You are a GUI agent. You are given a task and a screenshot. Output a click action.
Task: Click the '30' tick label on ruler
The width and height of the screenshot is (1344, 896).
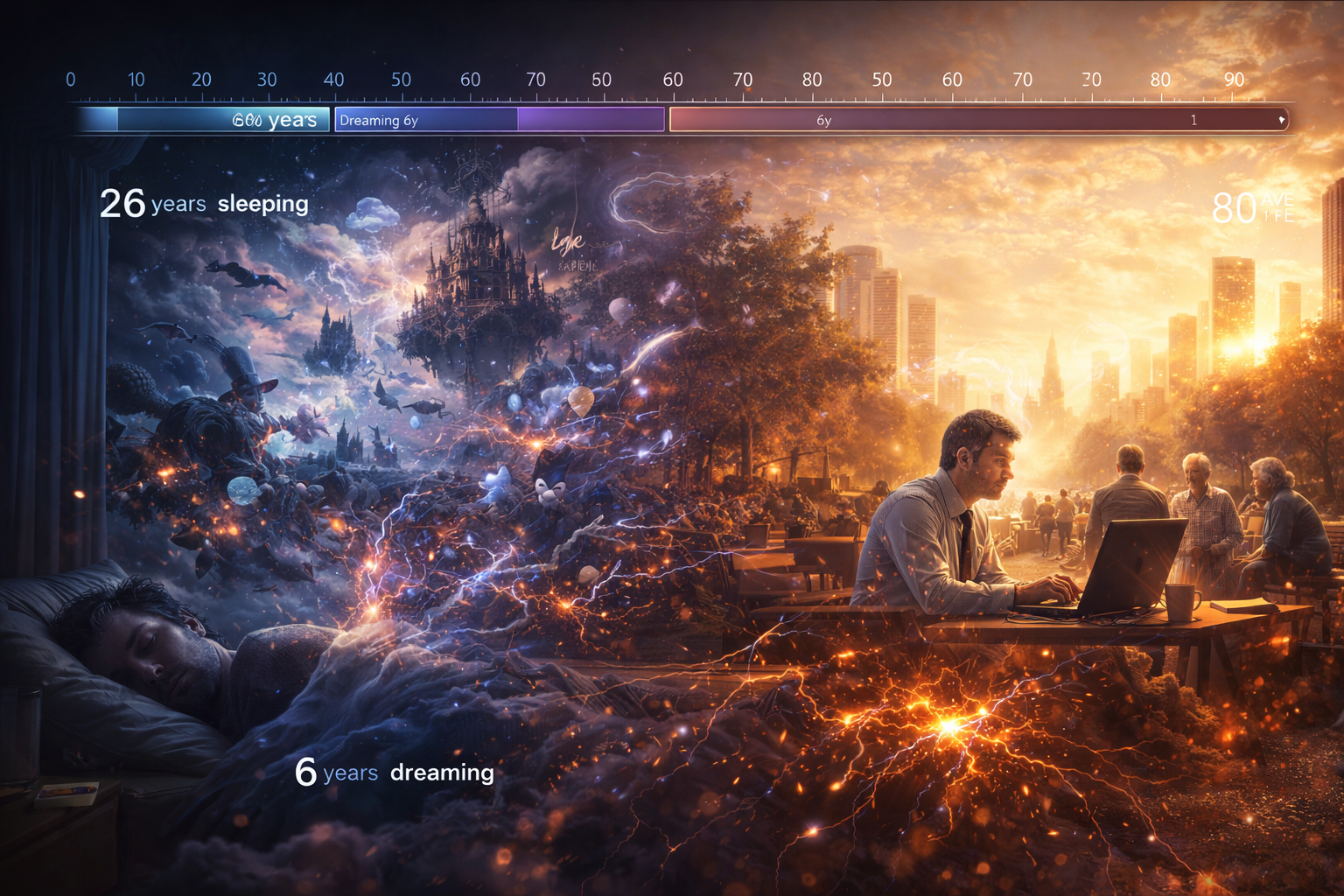pos(267,80)
